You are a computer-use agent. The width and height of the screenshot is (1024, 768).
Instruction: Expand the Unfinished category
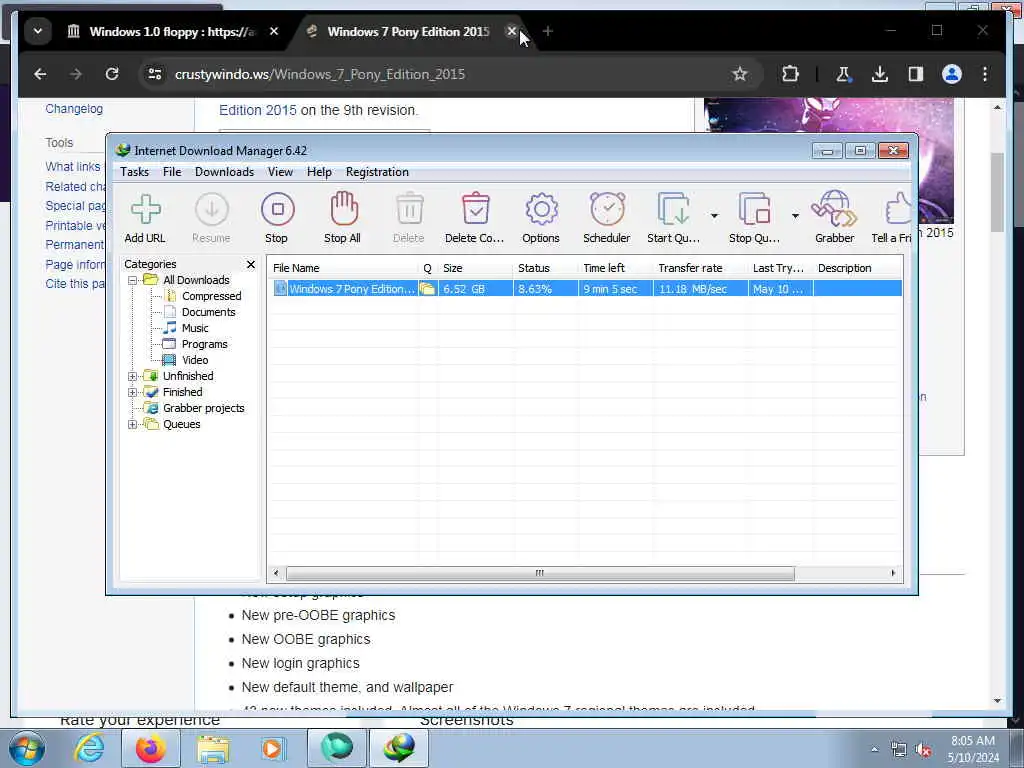133,376
